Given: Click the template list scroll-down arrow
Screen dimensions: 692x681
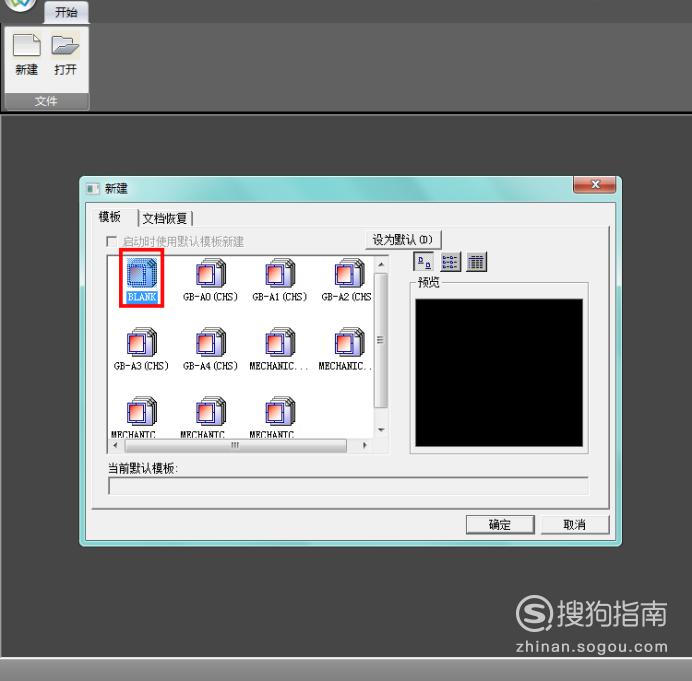Looking at the screenshot, I should [381, 429].
